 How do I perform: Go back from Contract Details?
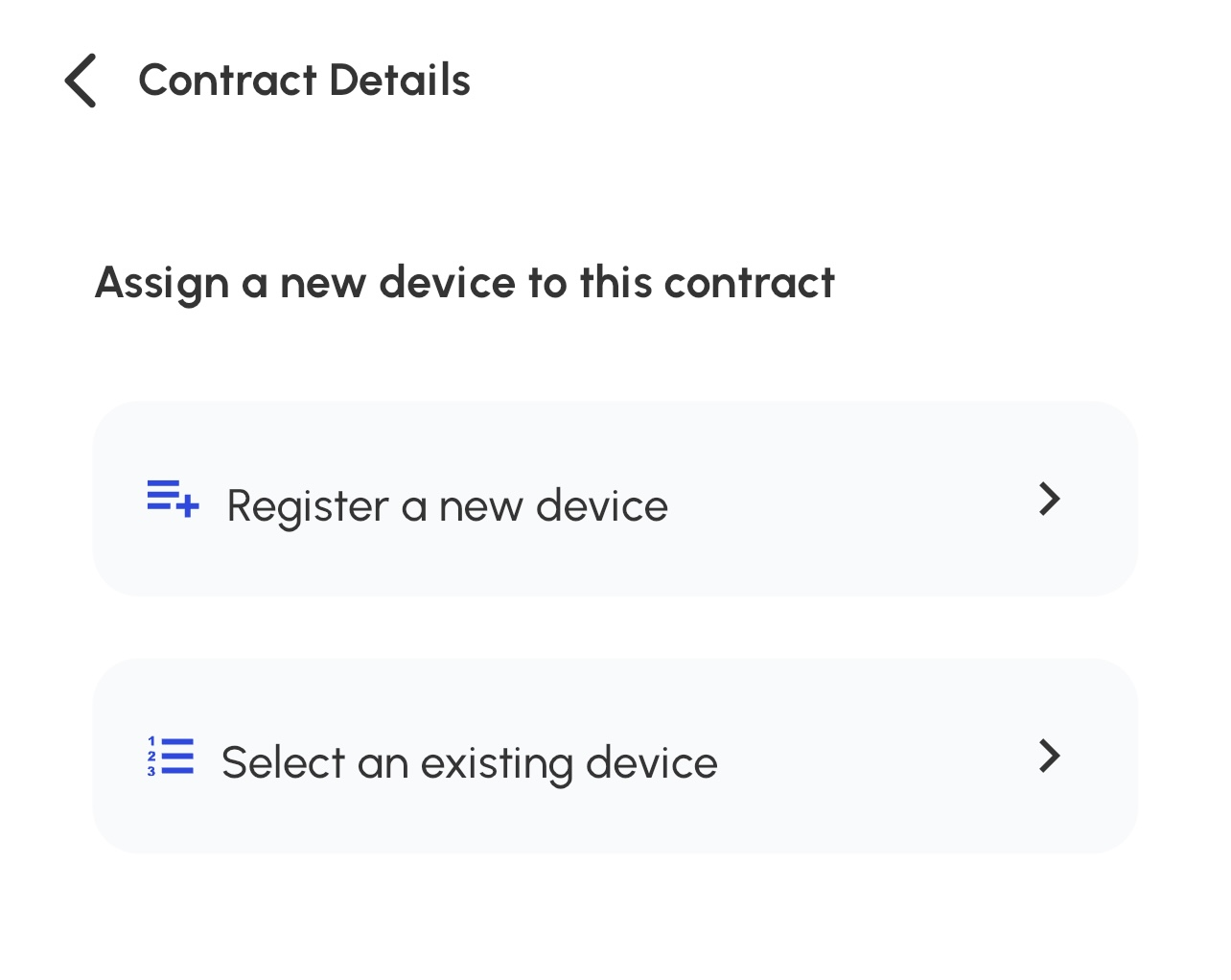(x=81, y=81)
